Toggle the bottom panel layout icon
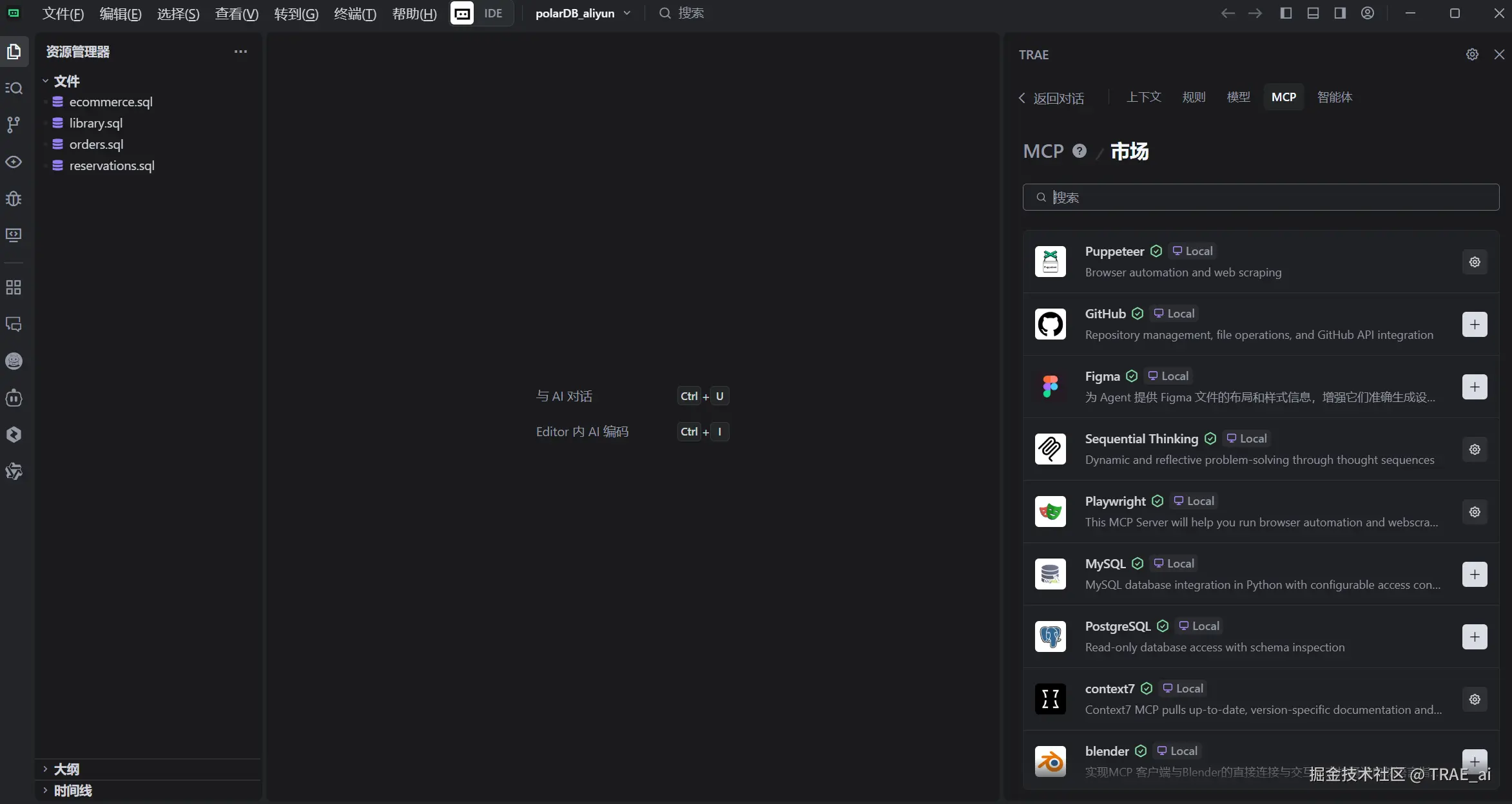The height and width of the screenshot is (804, 1512). [1313, 13]
